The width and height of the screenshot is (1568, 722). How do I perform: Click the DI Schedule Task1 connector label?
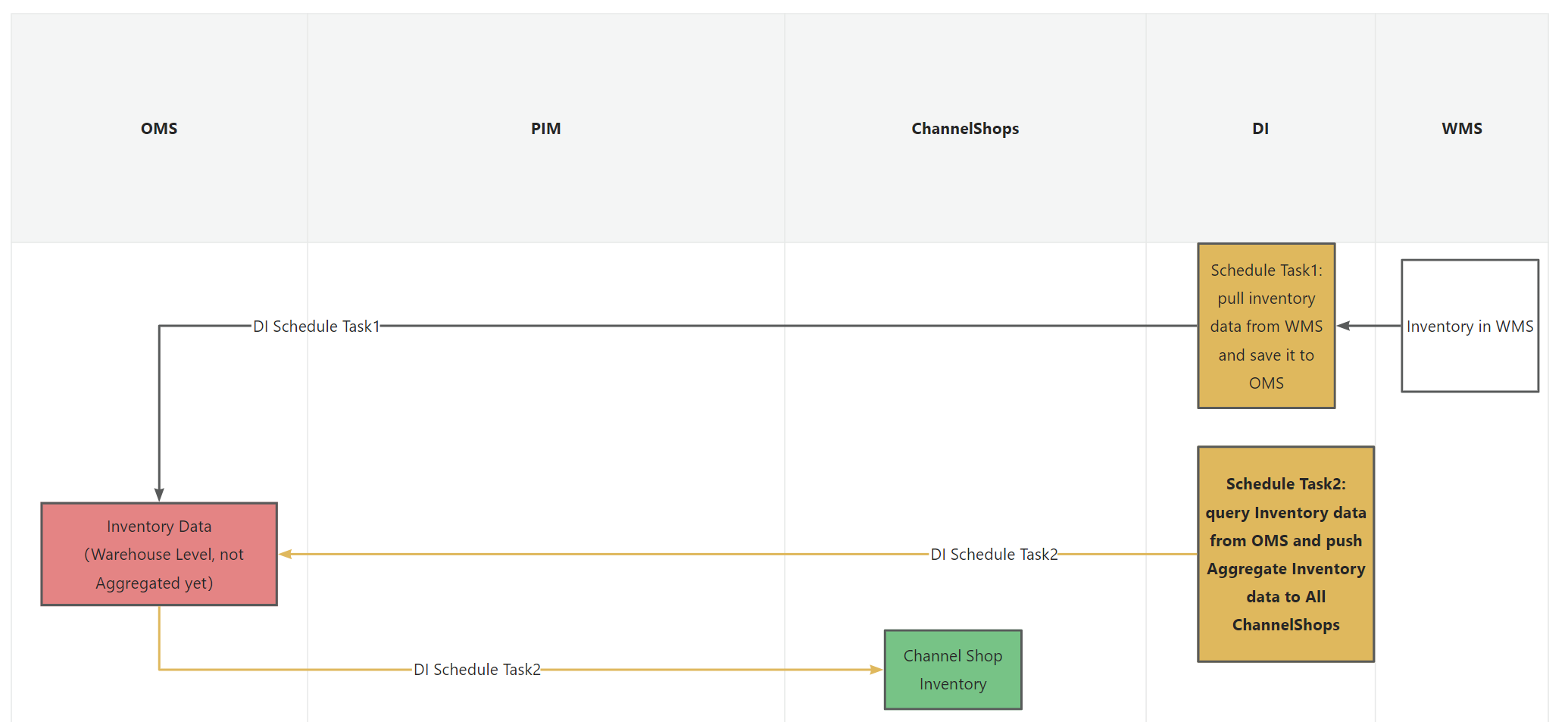(316, 327)
